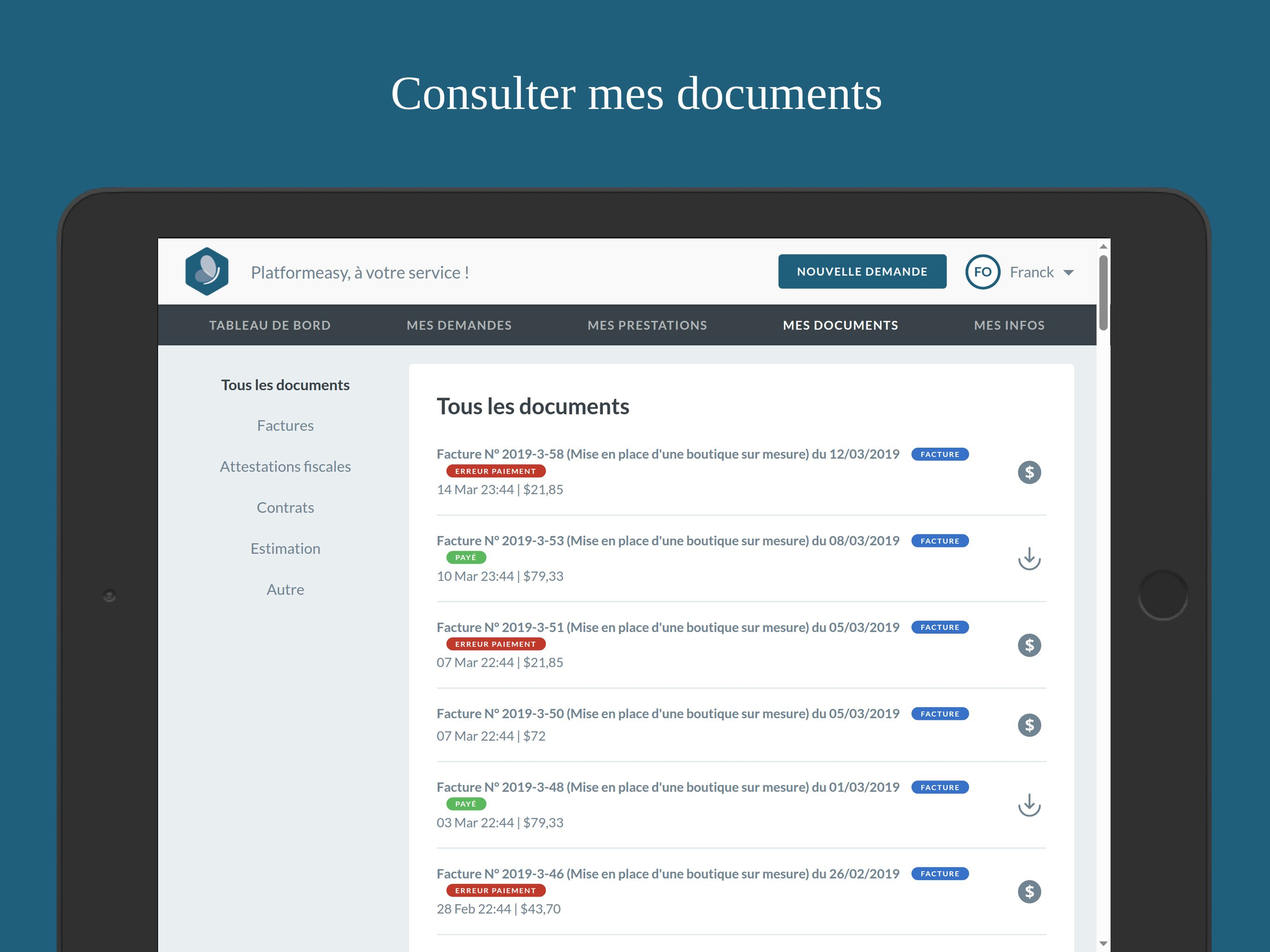Click Erreur paiement badge on invoice 2019-3-46
Image resolution: width=1270 pixels, height=952 pixels.
click(x=496, y=891)
